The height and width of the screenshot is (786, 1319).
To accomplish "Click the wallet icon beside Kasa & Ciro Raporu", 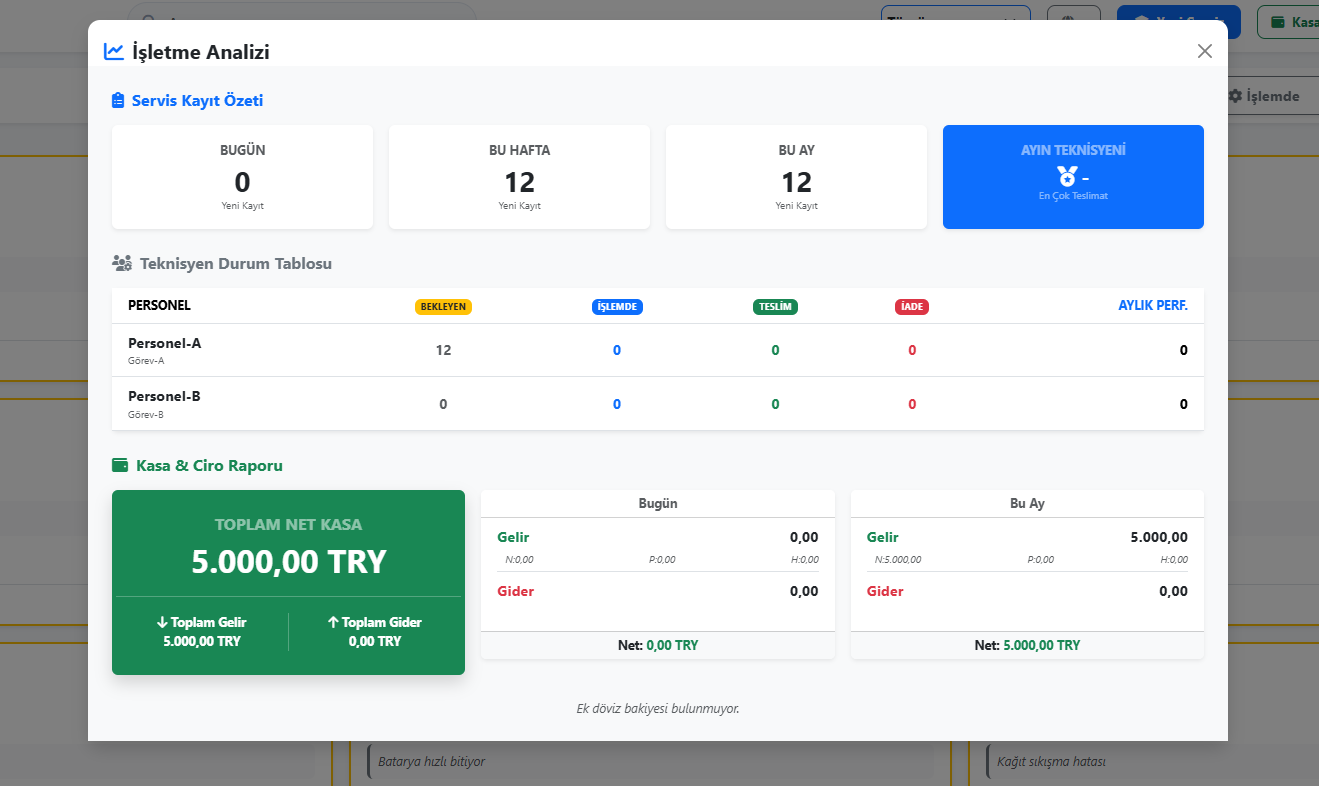I will [x=120, y=465].
